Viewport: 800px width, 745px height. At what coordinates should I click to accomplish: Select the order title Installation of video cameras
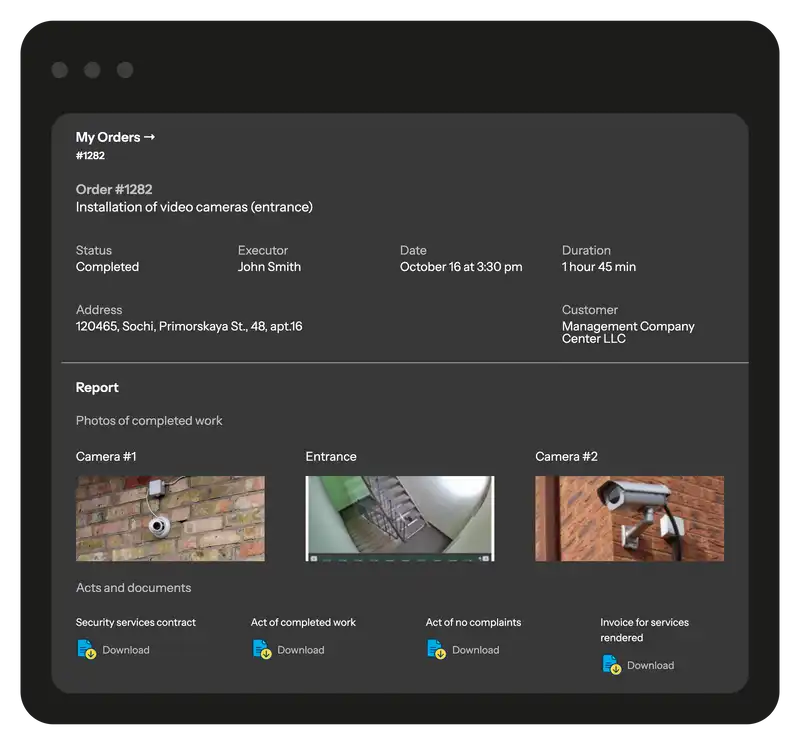tap(194, 207)
